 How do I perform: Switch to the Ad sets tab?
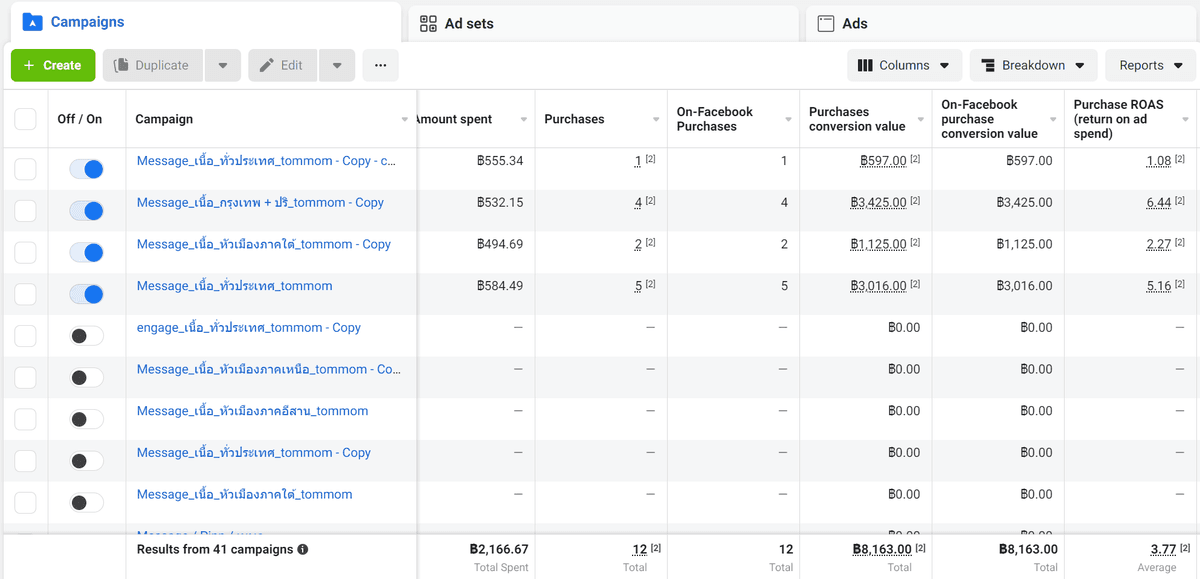click(x=603, y=23)
